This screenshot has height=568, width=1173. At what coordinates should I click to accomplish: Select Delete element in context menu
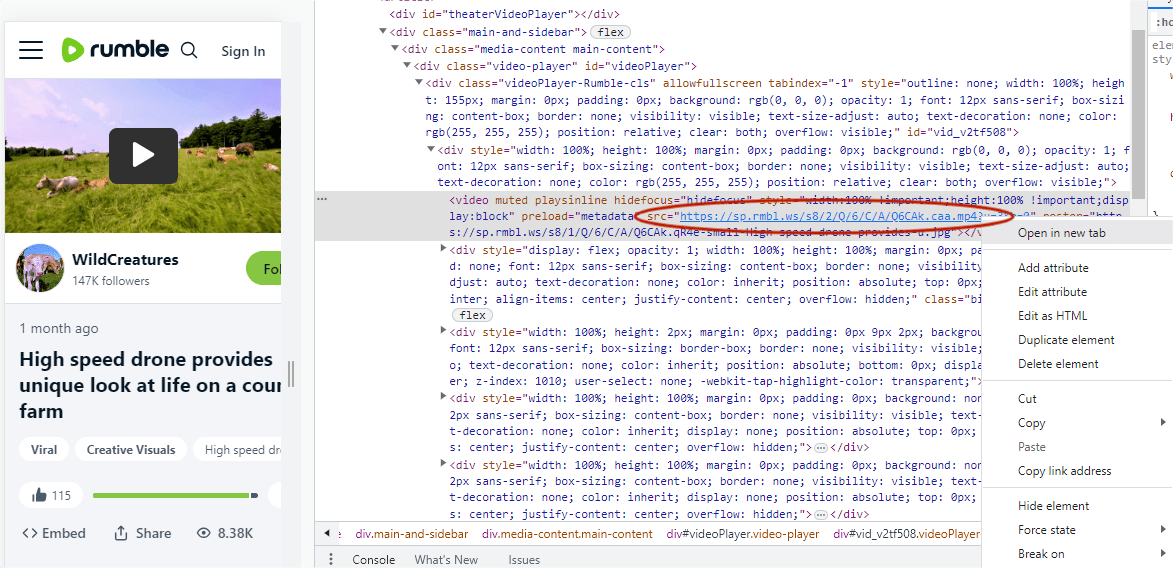point(1058,364)
